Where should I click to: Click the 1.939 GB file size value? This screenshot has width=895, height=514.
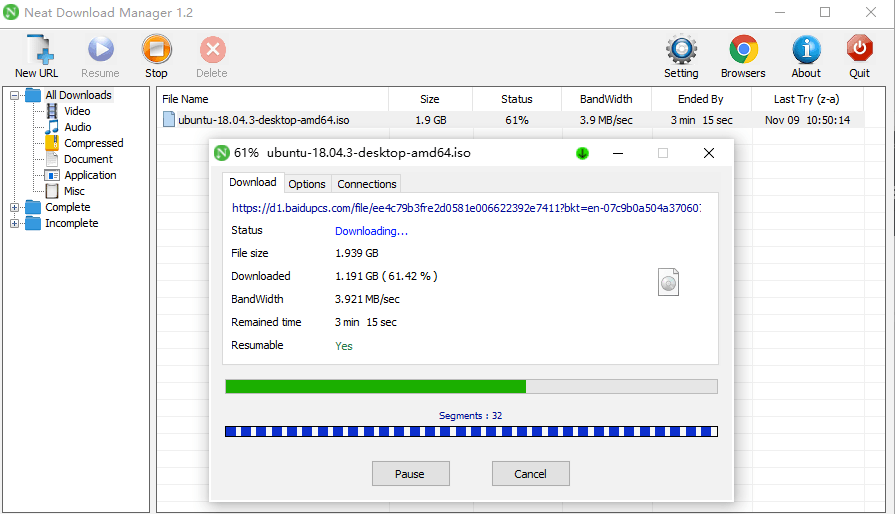357,253
